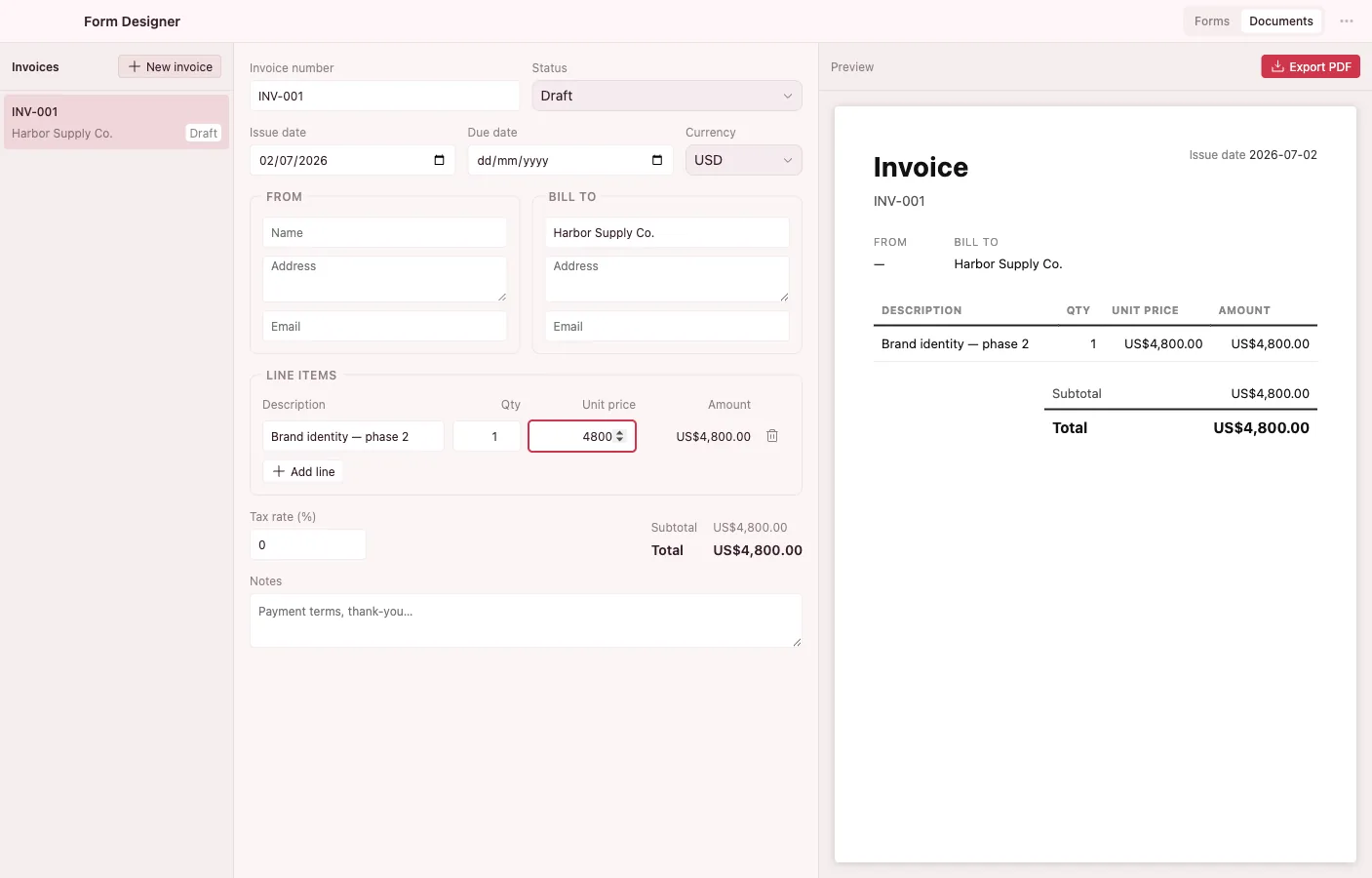The width and height of the screenshot is (1372, 878).
Task: Focus the BILL TO Address textarea
Action: click(x=667, y=279)
